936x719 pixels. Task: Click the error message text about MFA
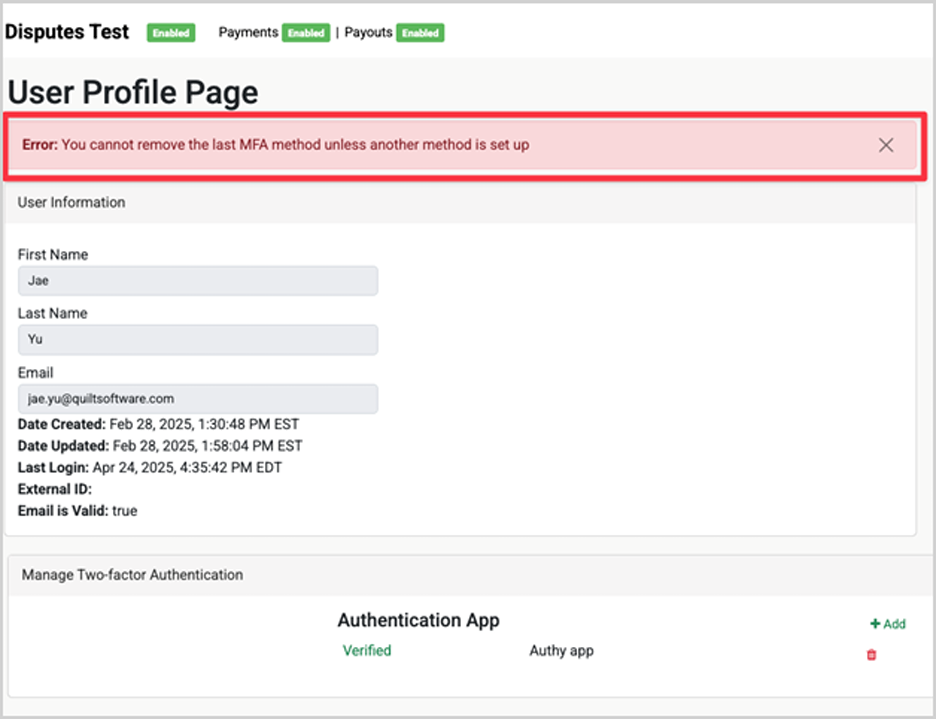tap(295, 145)
